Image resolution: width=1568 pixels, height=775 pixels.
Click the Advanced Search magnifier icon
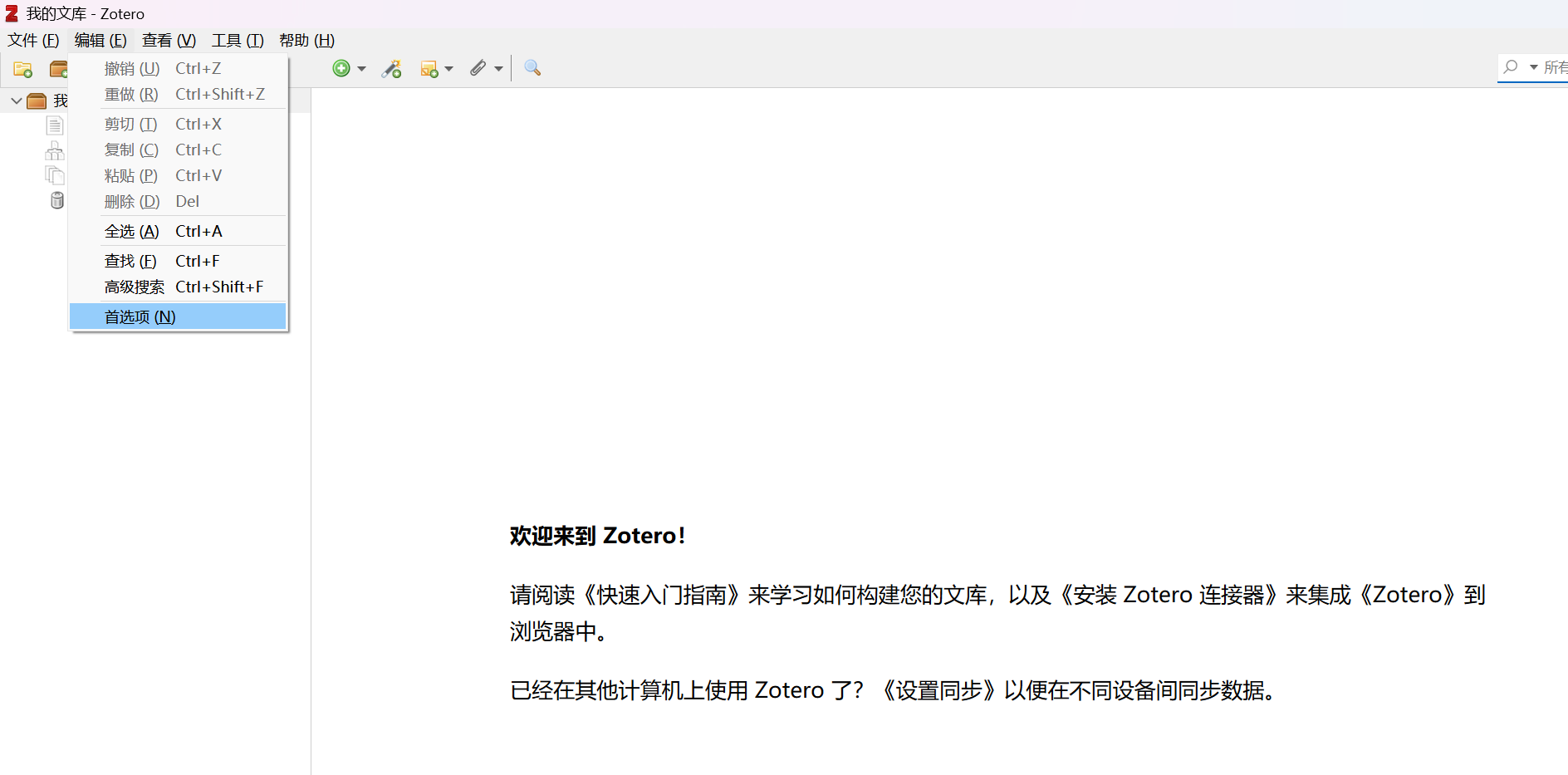tap(532, 68)
